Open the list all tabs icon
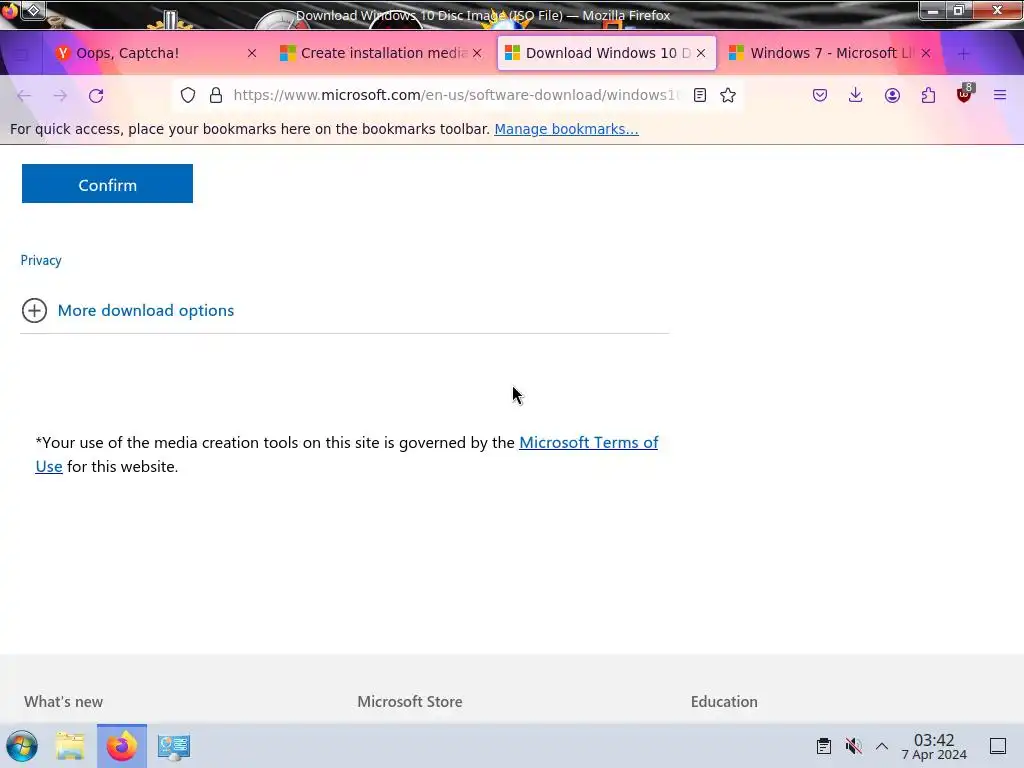The image size is (1024, 768). pos(22,54)
